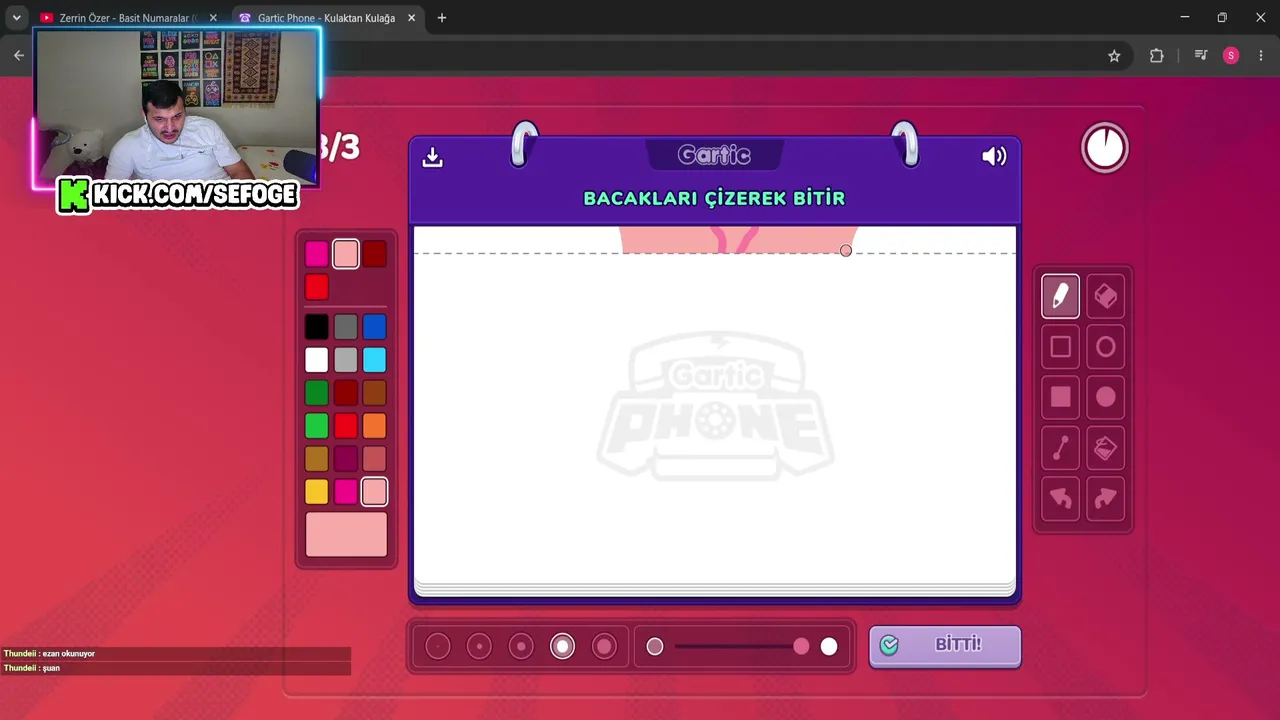The image size is (1280, 720).
Task: Close the Zerrin Özer tab
Action: click(x=213, y=18)
